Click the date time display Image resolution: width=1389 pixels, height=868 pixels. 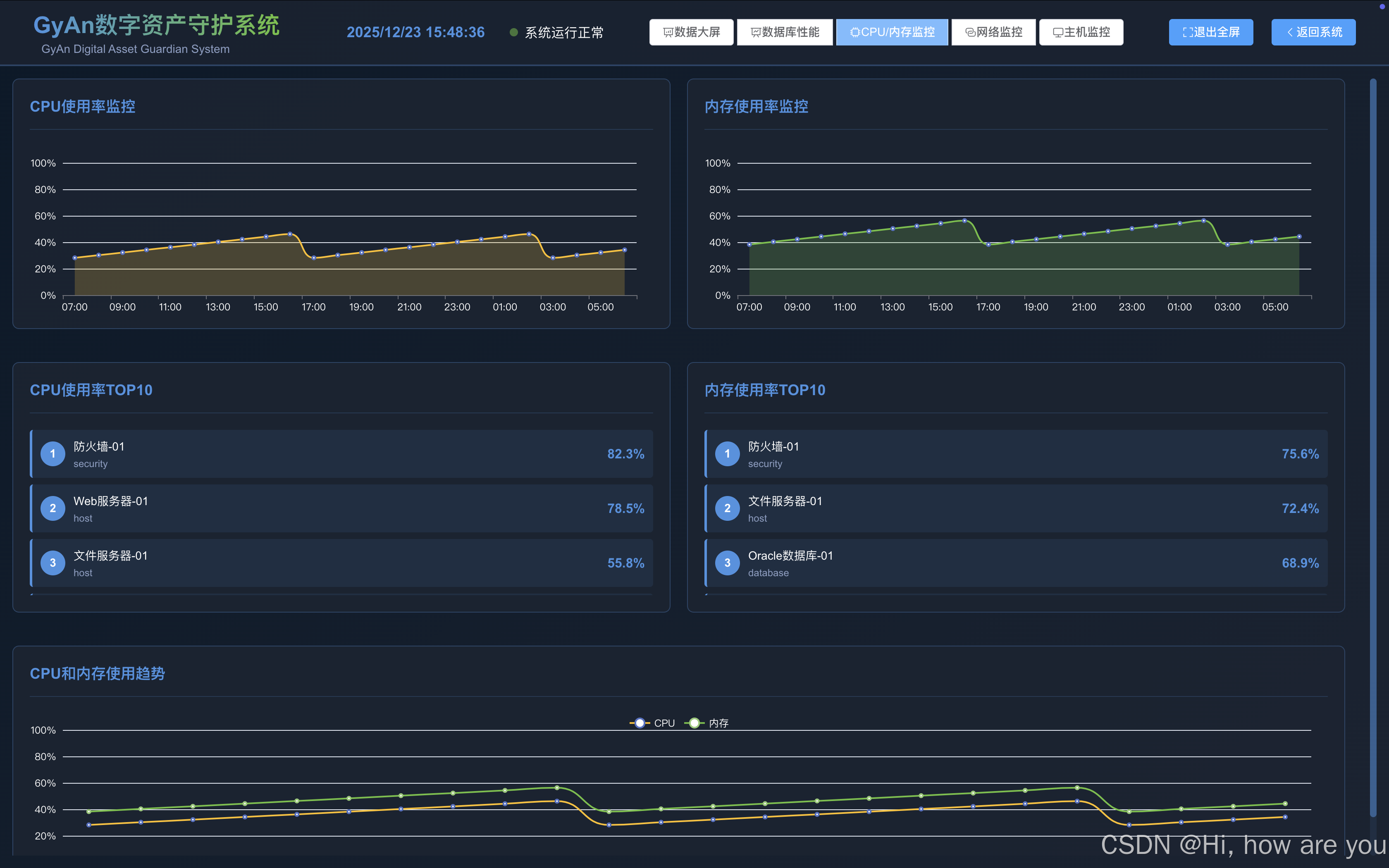pos(415,33)
